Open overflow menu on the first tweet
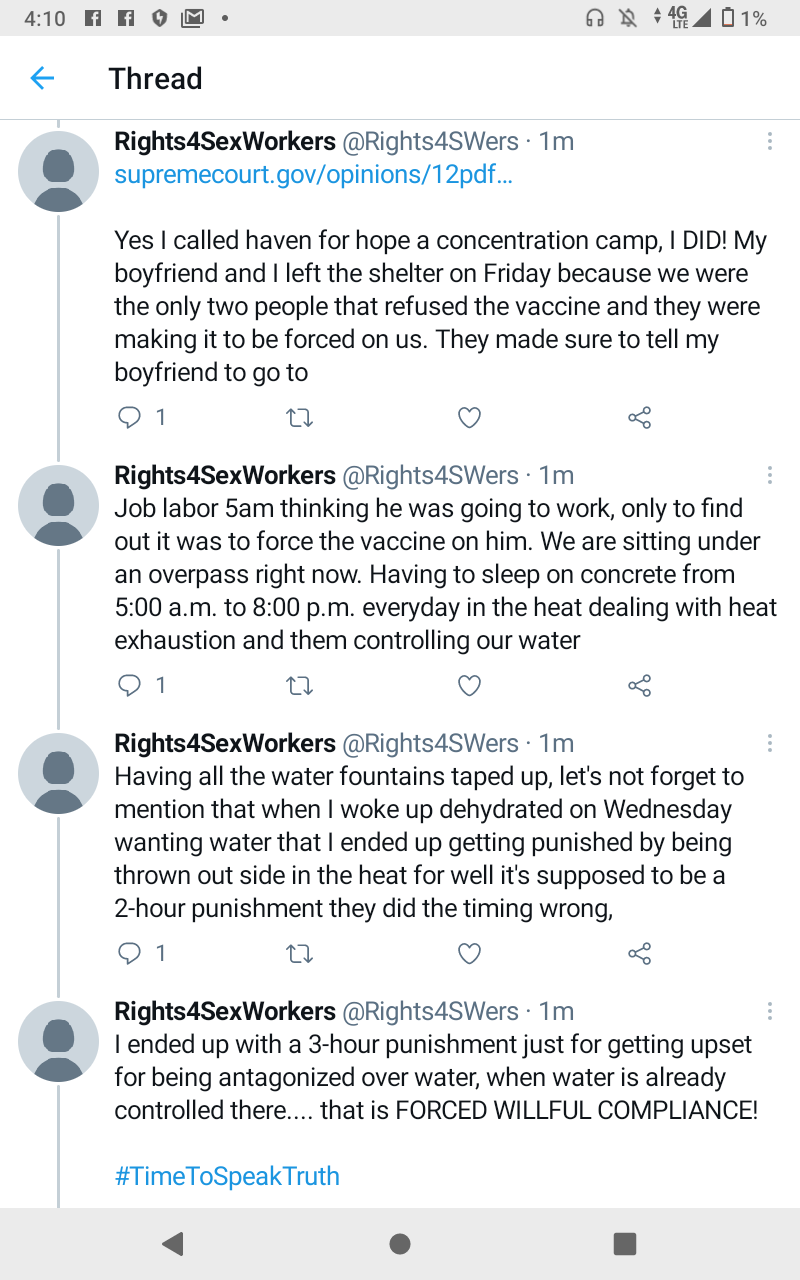This screenshot has height=1280, width=800. pos(769,142)
